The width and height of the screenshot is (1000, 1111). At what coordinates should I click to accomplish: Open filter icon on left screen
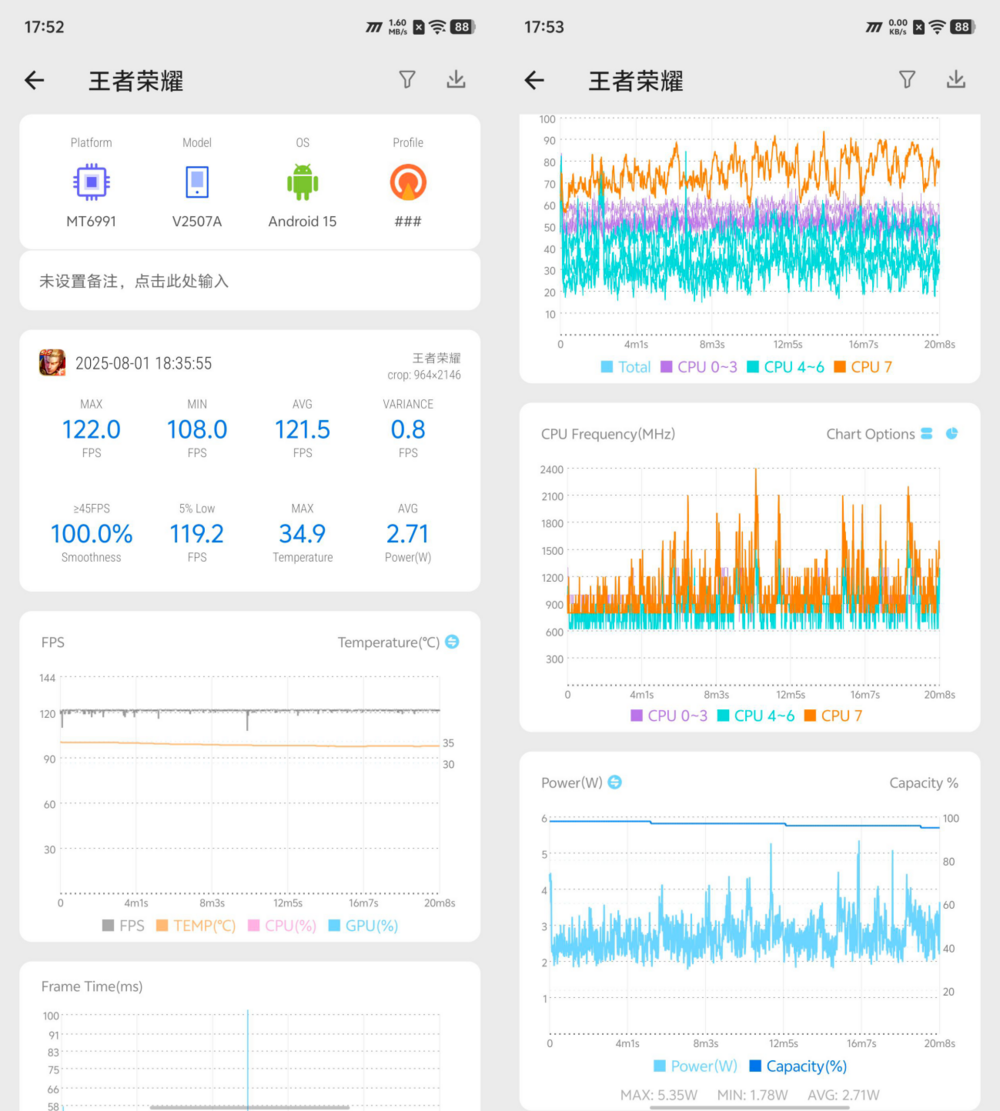(x=407, y=79)
